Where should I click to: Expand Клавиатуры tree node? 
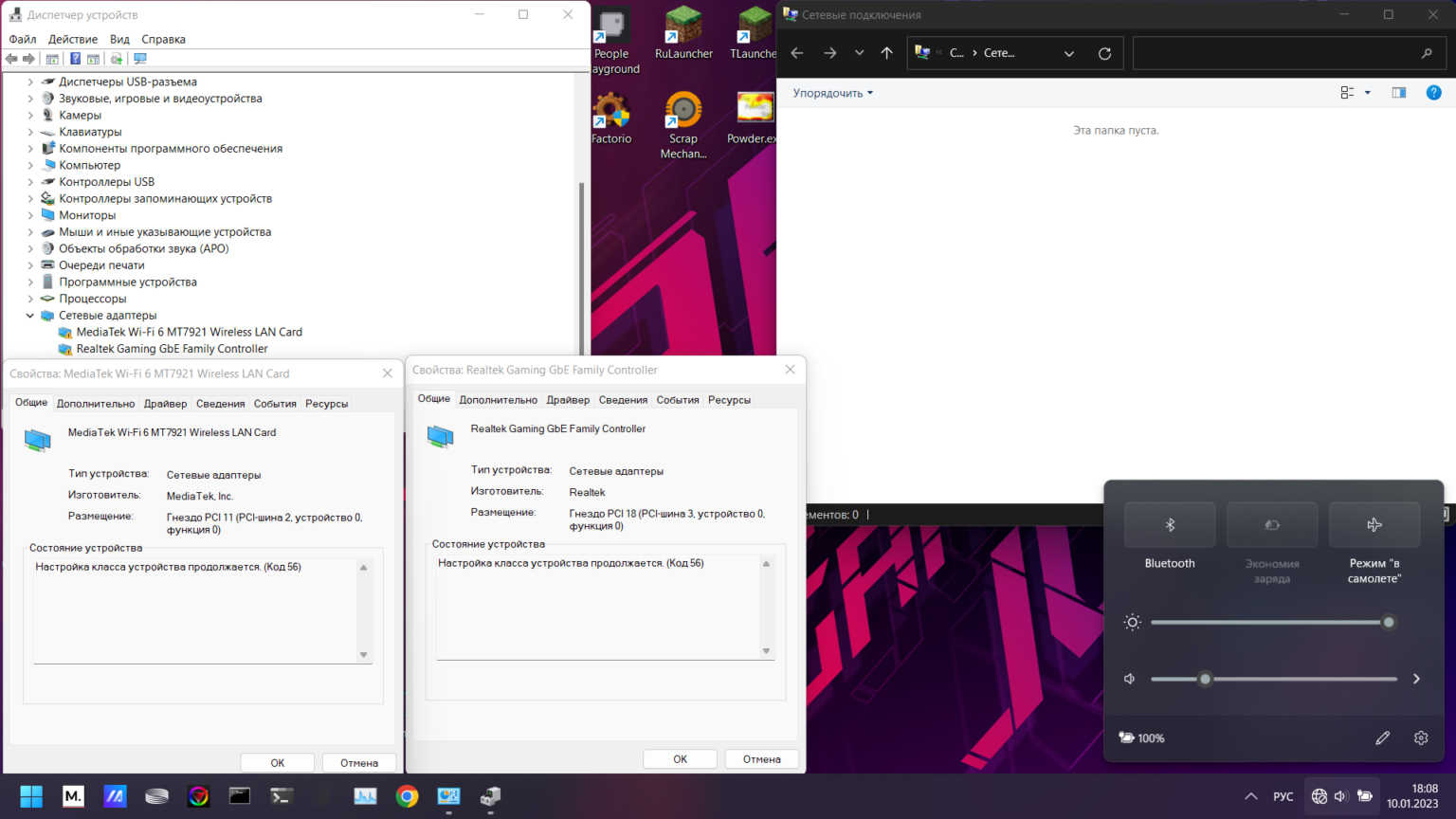pos(30,132)
